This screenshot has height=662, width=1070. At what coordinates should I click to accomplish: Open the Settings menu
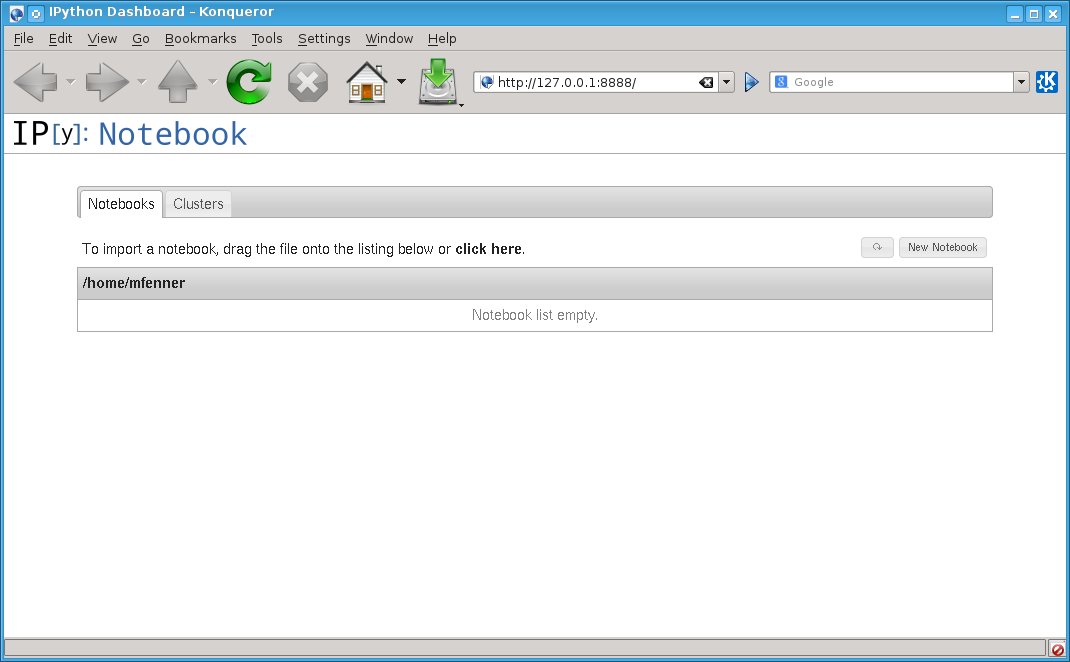coord(324,38)
